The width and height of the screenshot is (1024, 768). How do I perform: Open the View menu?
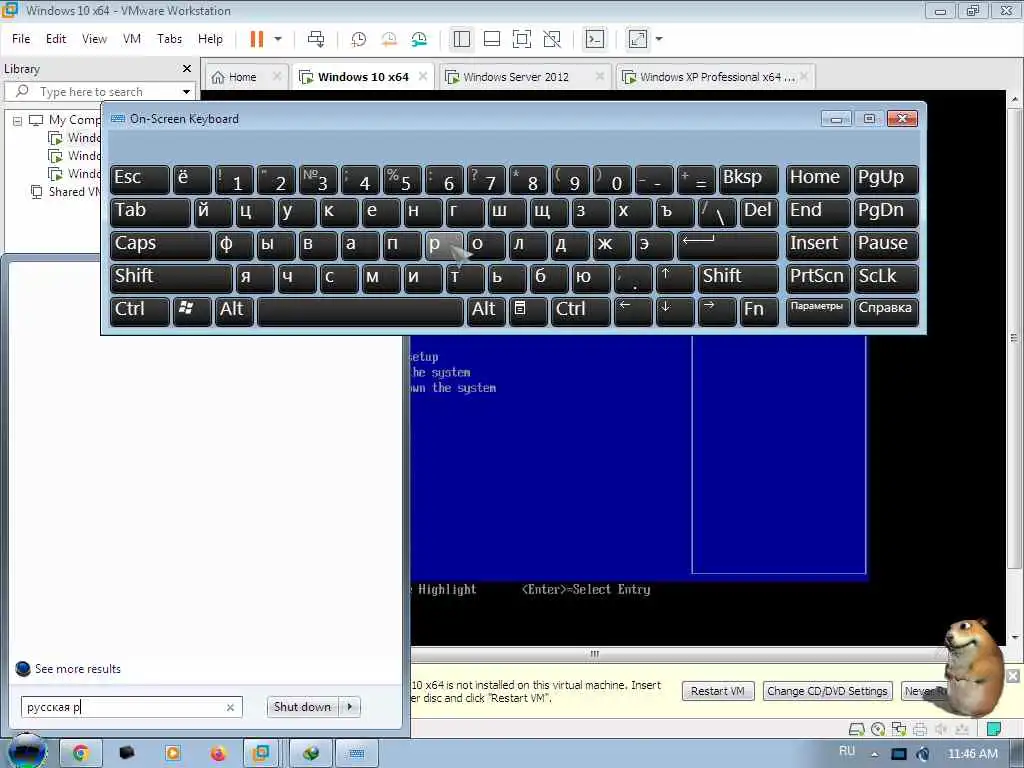[x=94, y=39]
